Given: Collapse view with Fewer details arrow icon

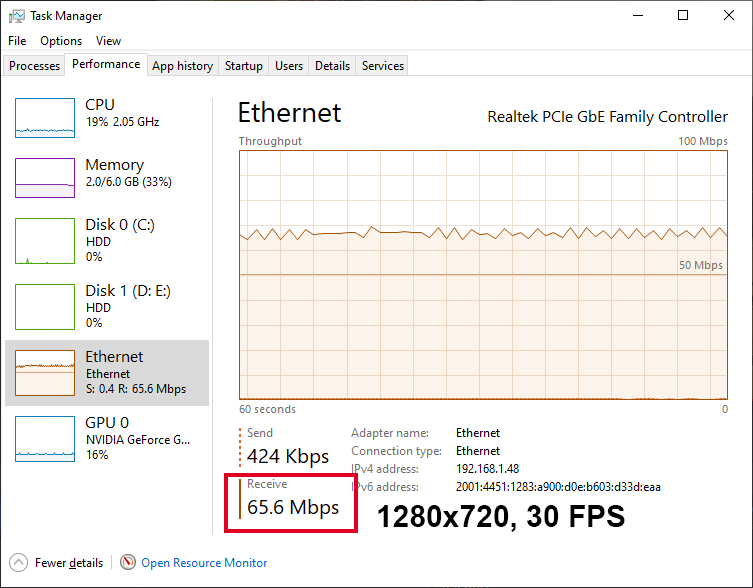Looking at the screenshot, I should tap(18, 563).
